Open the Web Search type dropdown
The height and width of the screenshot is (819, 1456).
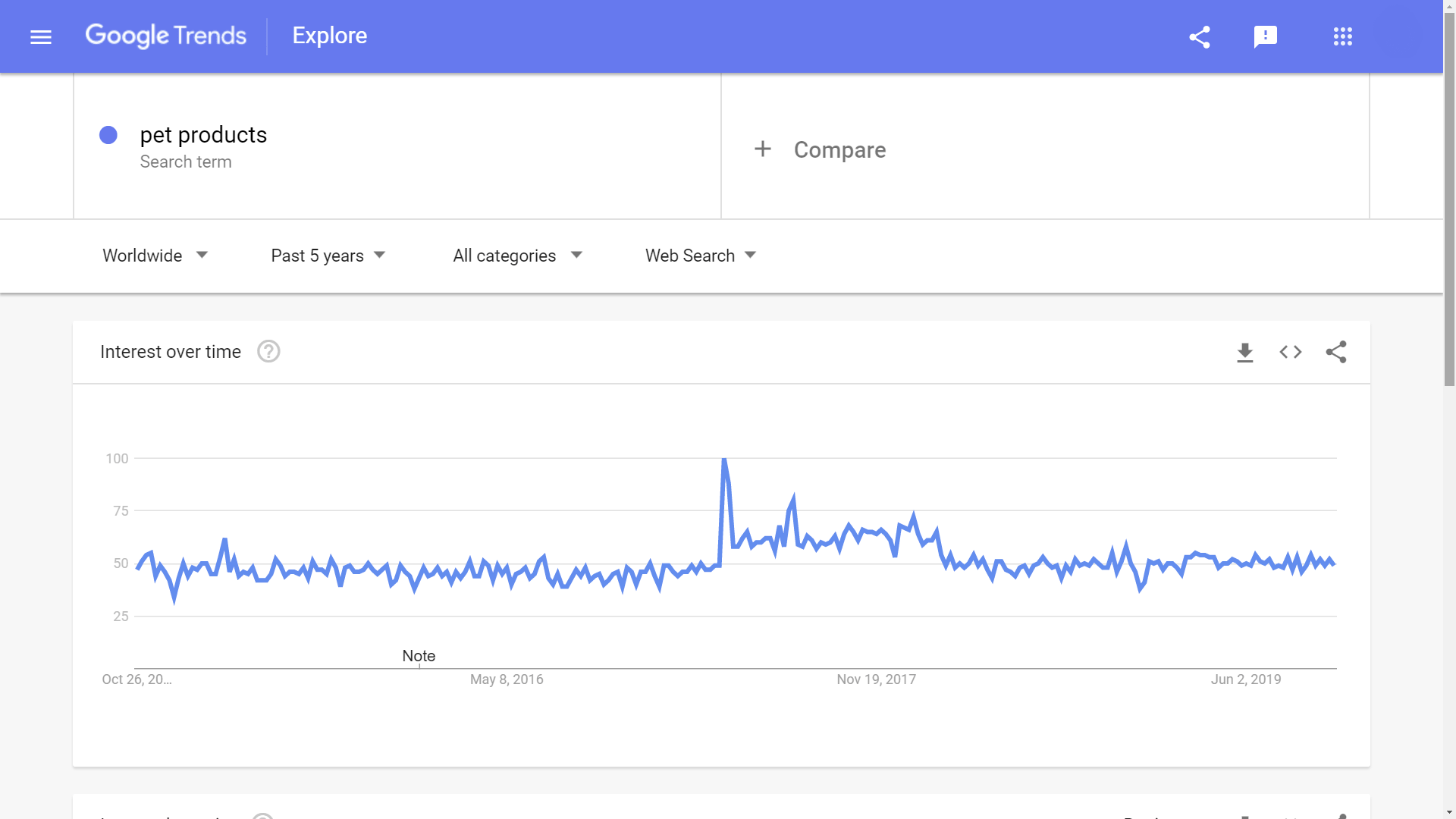(x=701, y=256)
